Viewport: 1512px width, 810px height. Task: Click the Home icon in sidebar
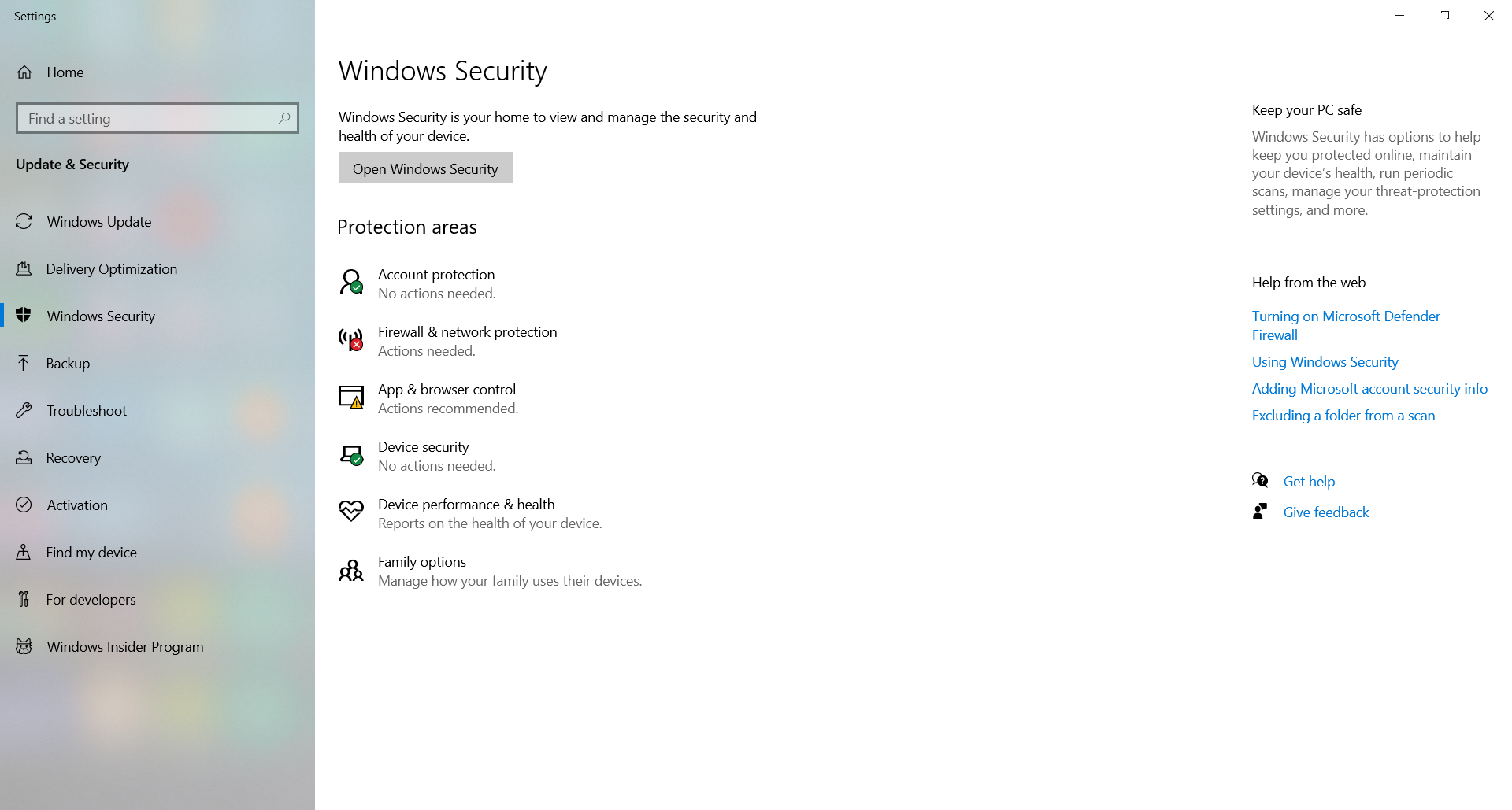click(25, 72)
